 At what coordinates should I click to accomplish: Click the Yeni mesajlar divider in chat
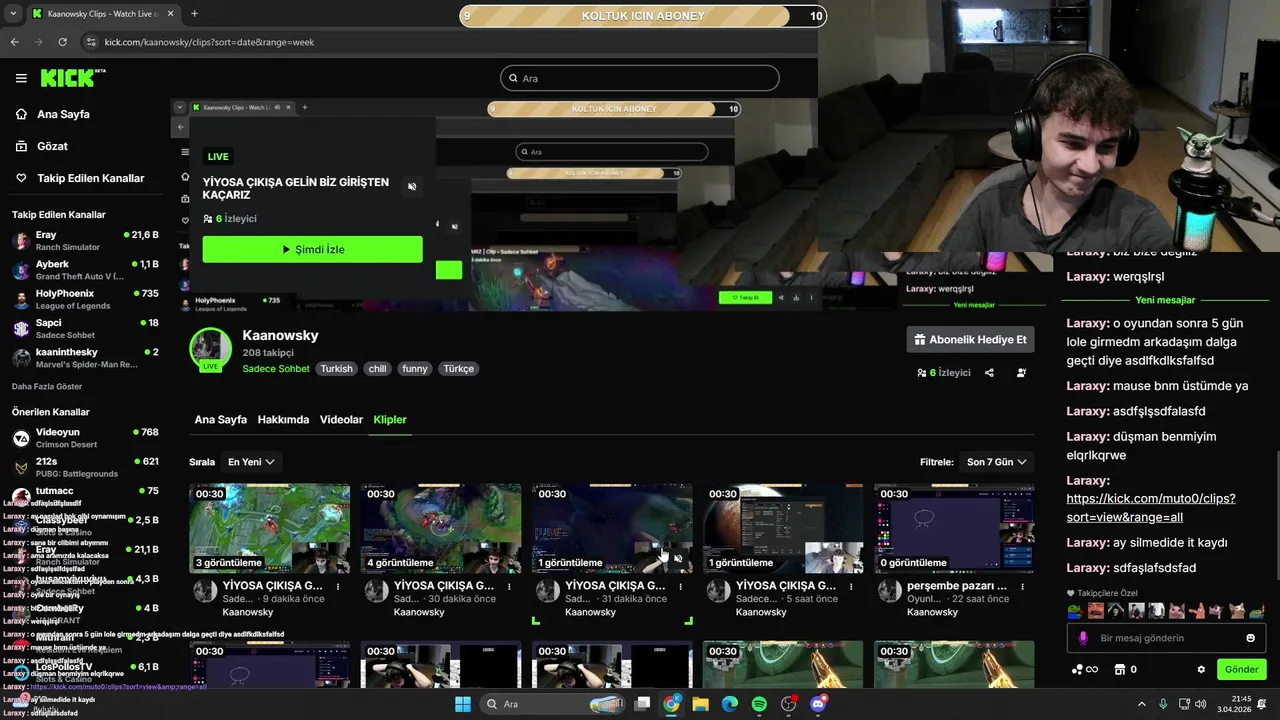coord(1165,300)
